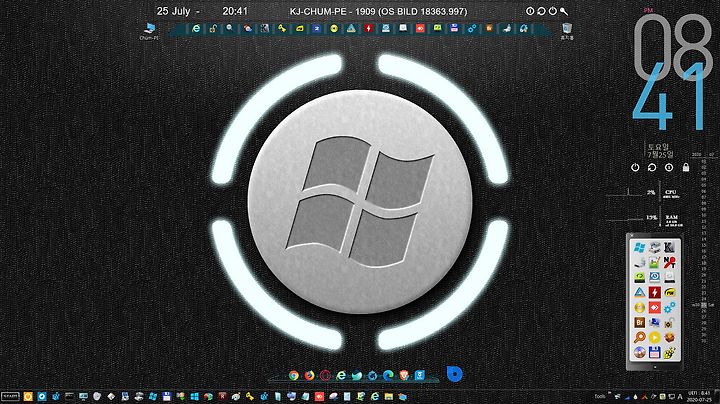Open the blue triangle Acronis icon in top dock
This screenshot has height=404, width=720.
pyautogui.click(x=351, y=28)
